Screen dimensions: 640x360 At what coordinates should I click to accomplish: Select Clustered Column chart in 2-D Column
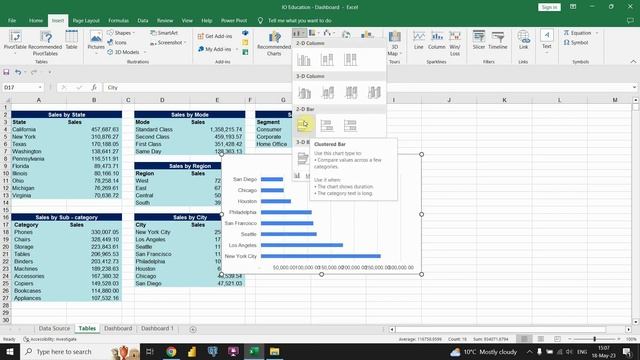[x=304, y=60]
